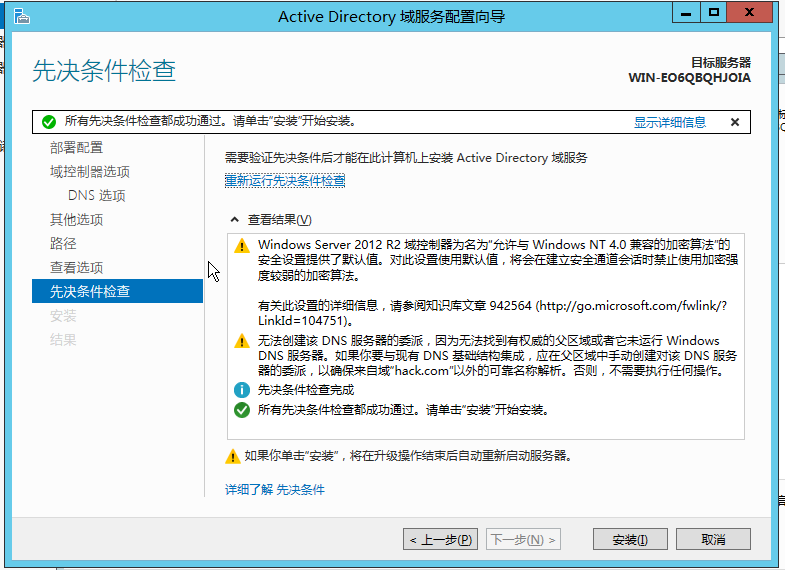Click 上一步(P) button
Image resolution: width=785 pixels, height=570 pixels.
pos(441,539)
